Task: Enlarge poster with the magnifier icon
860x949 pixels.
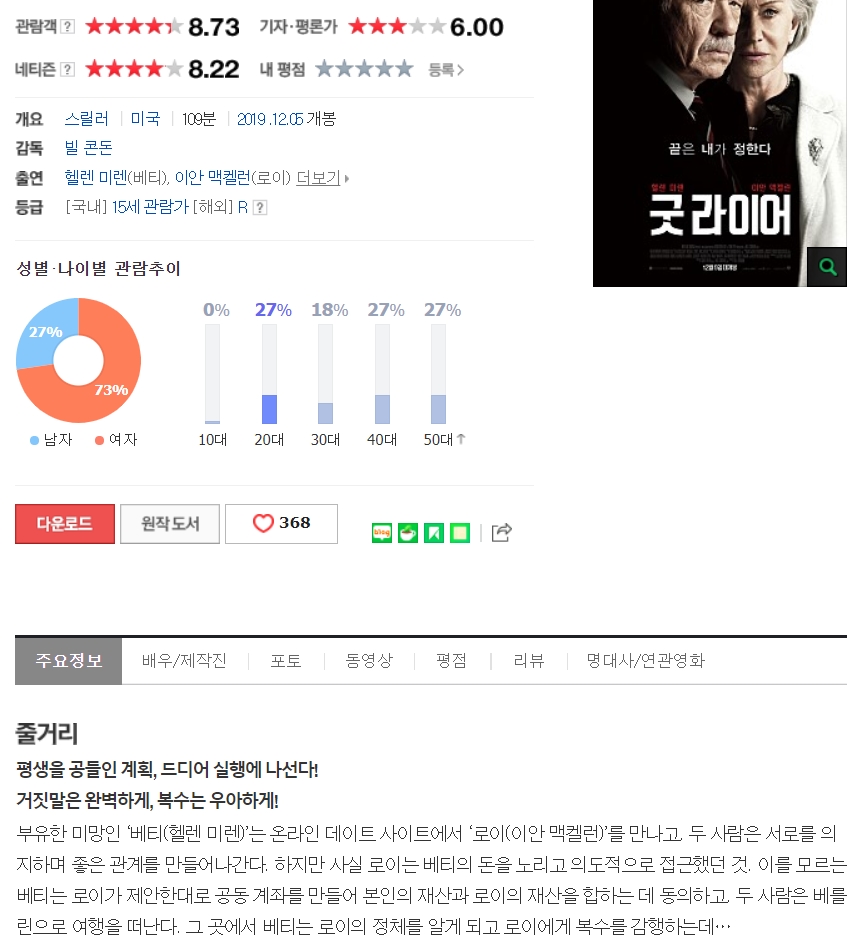Action: [x=827, y=267]
